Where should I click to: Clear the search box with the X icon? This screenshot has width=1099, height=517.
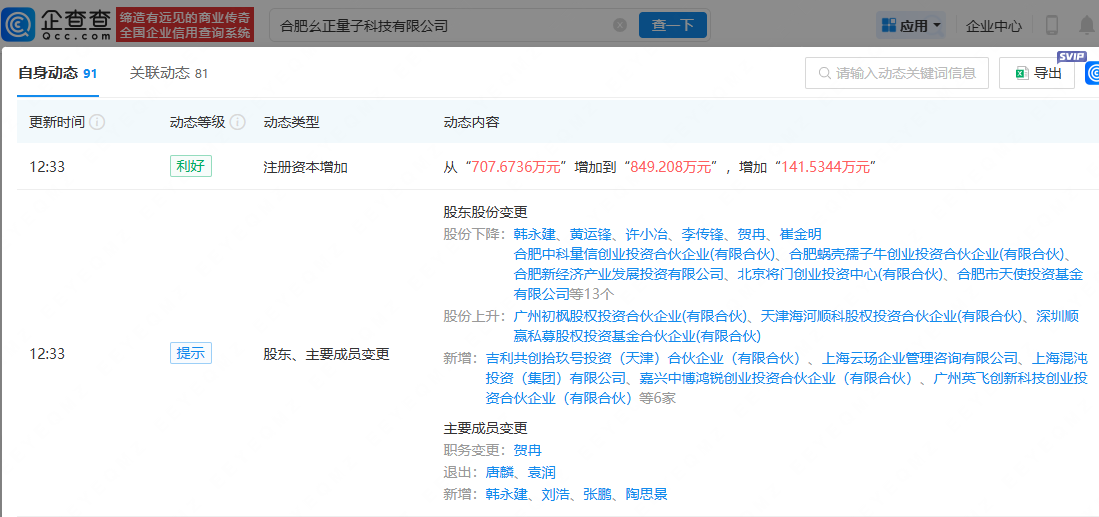tap(620, 25)
